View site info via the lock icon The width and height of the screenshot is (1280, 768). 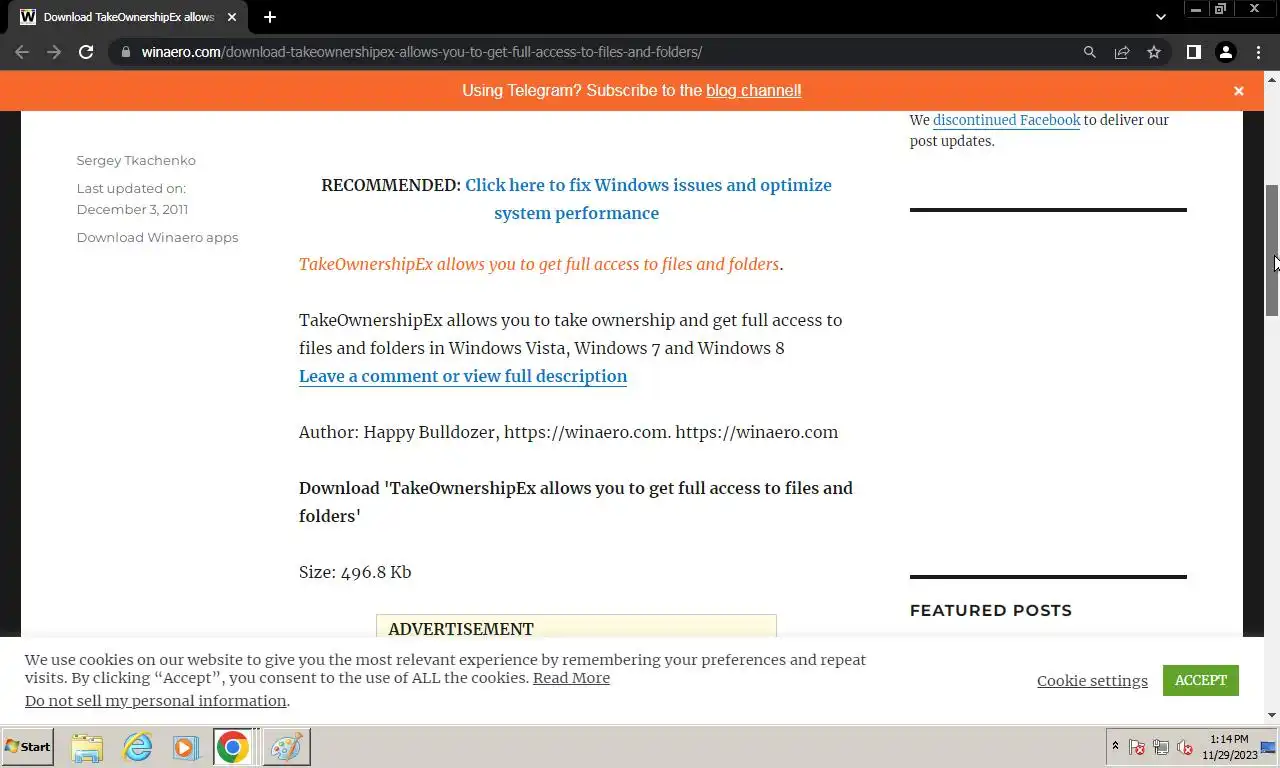tap(126, 52)
